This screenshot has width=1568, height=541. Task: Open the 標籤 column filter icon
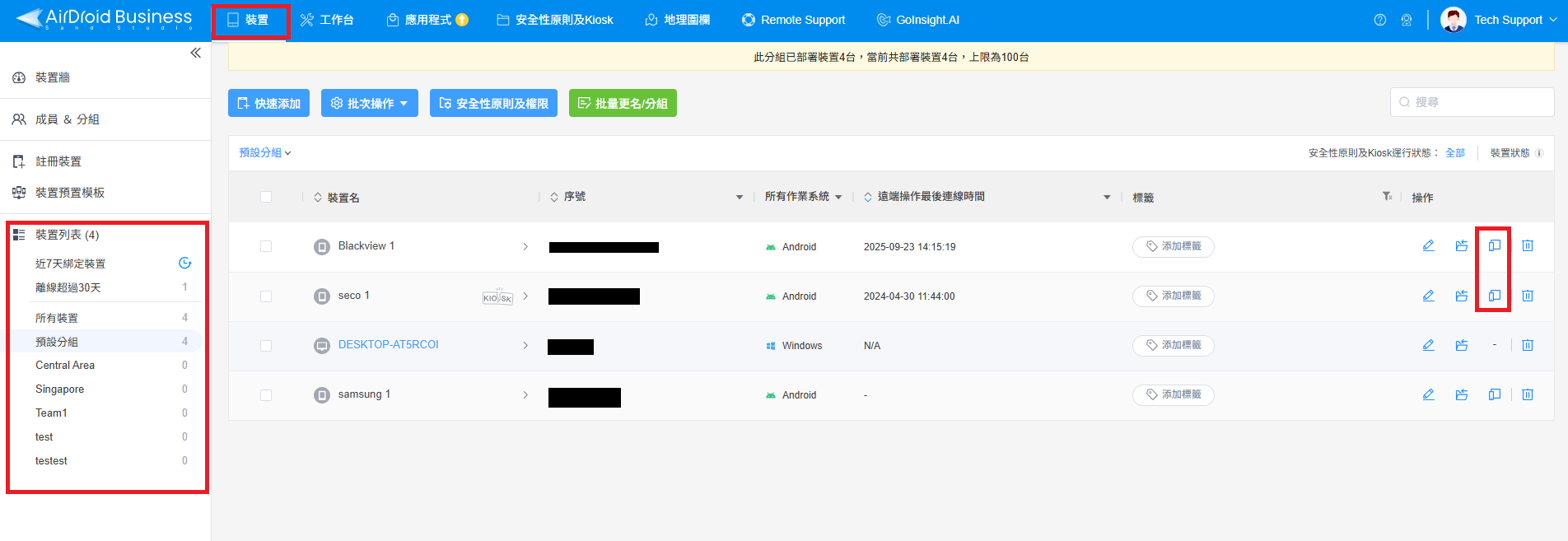point(1388,196)
